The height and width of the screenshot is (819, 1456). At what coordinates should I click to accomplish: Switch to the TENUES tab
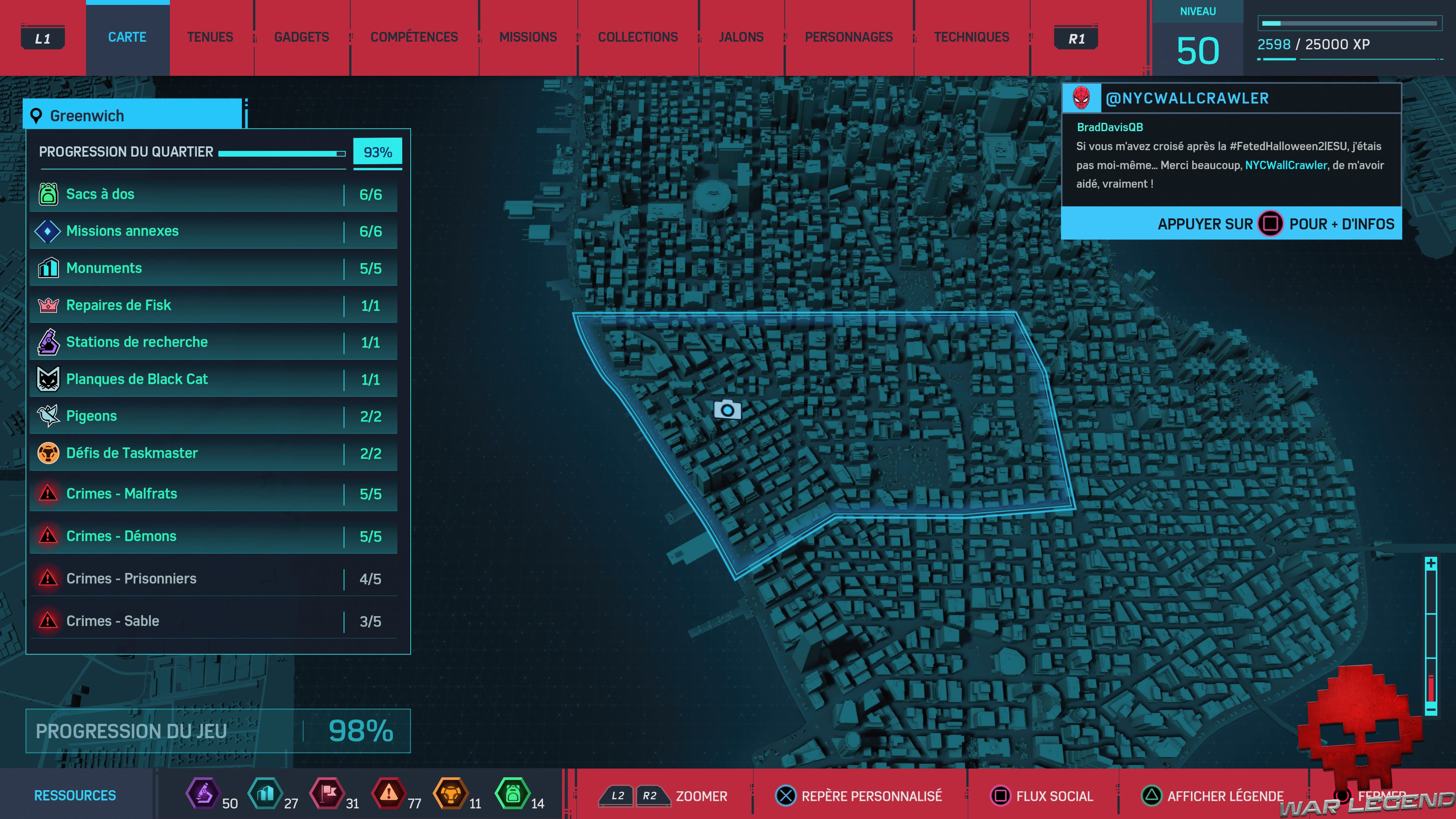point(210,37)
